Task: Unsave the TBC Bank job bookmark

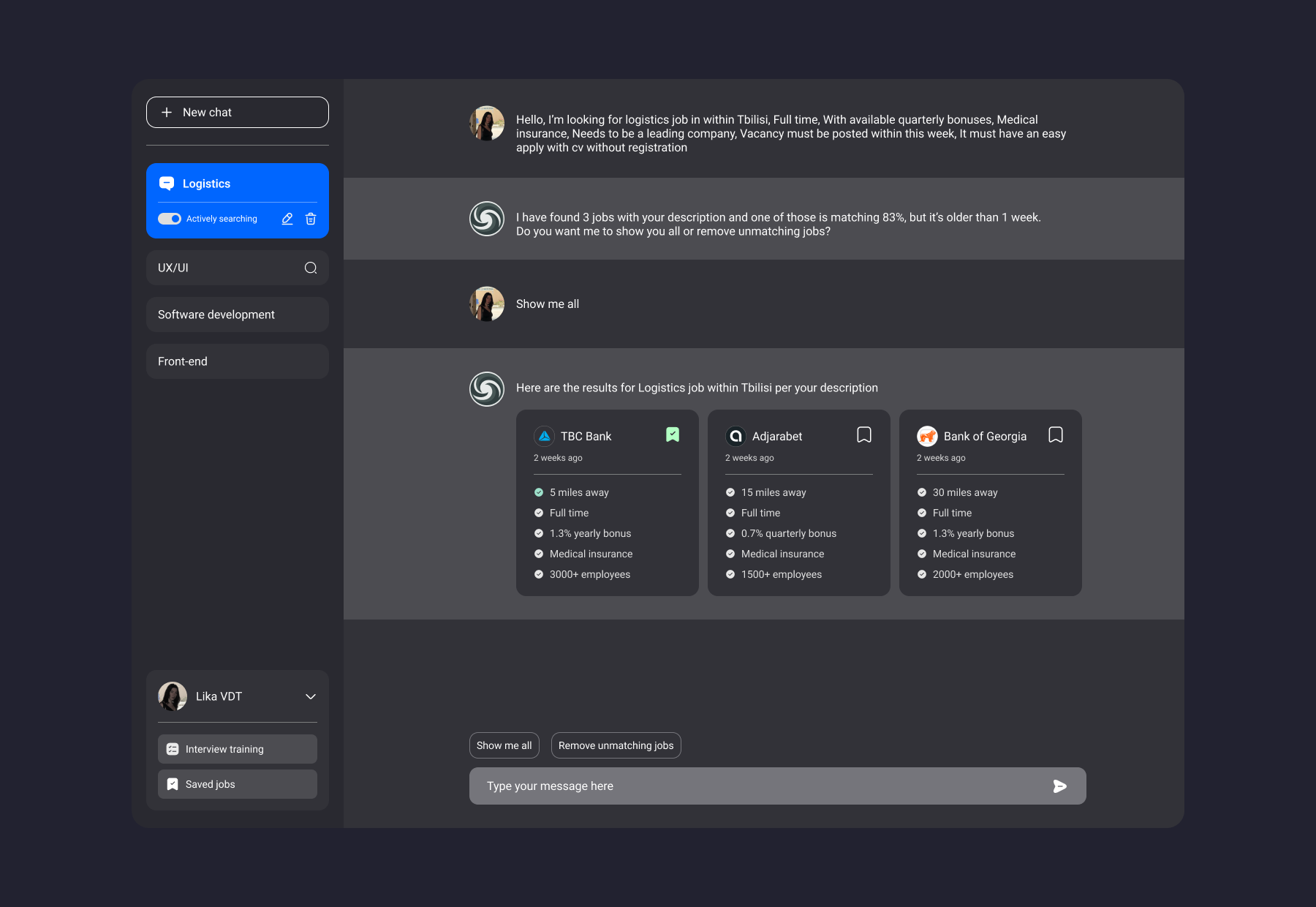Action: pos(673,434)
